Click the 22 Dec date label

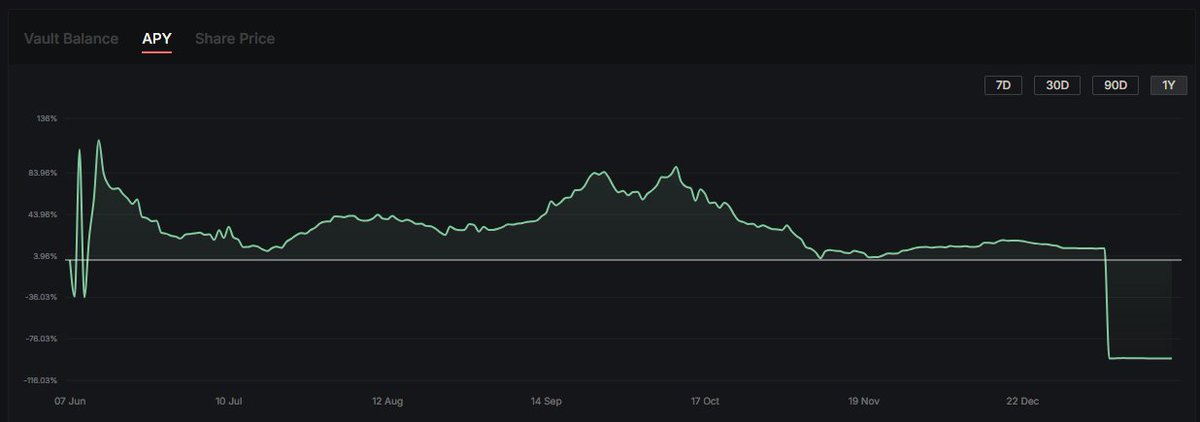(x=1023, y=401)
